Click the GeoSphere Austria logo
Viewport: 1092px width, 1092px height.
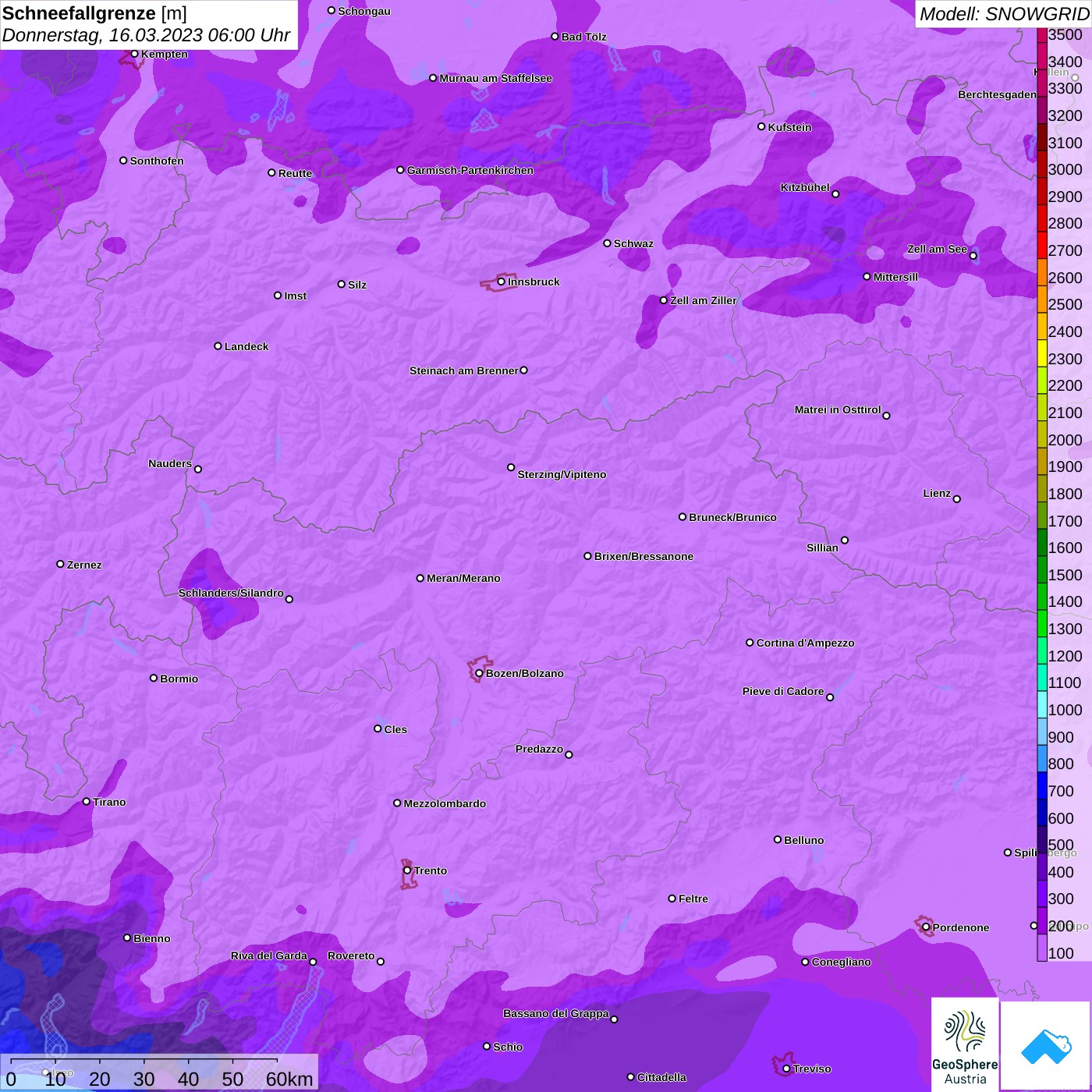click(965, 1044)
